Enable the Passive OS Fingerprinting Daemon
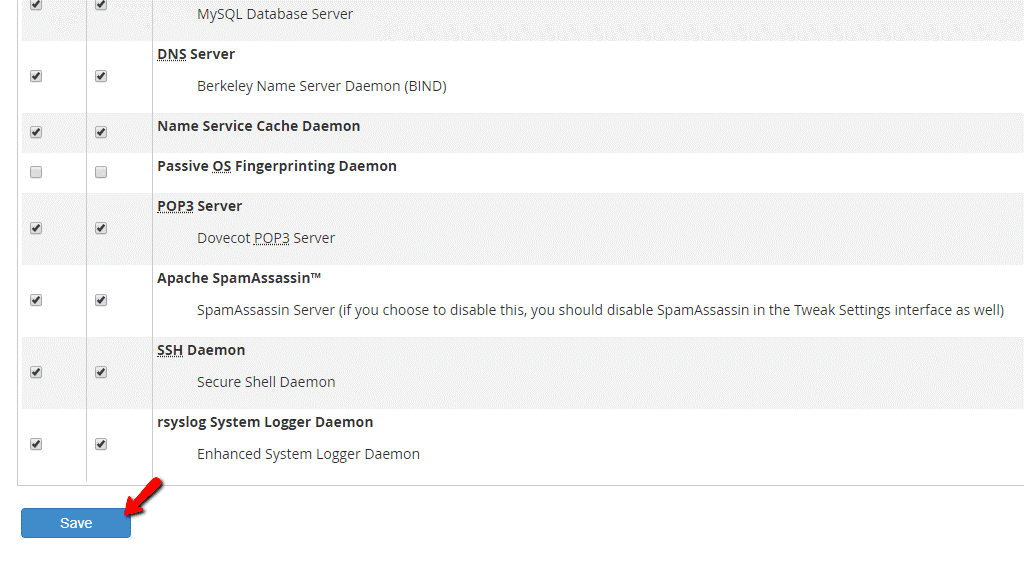The image size is (1024, 576). coord(36,171)
